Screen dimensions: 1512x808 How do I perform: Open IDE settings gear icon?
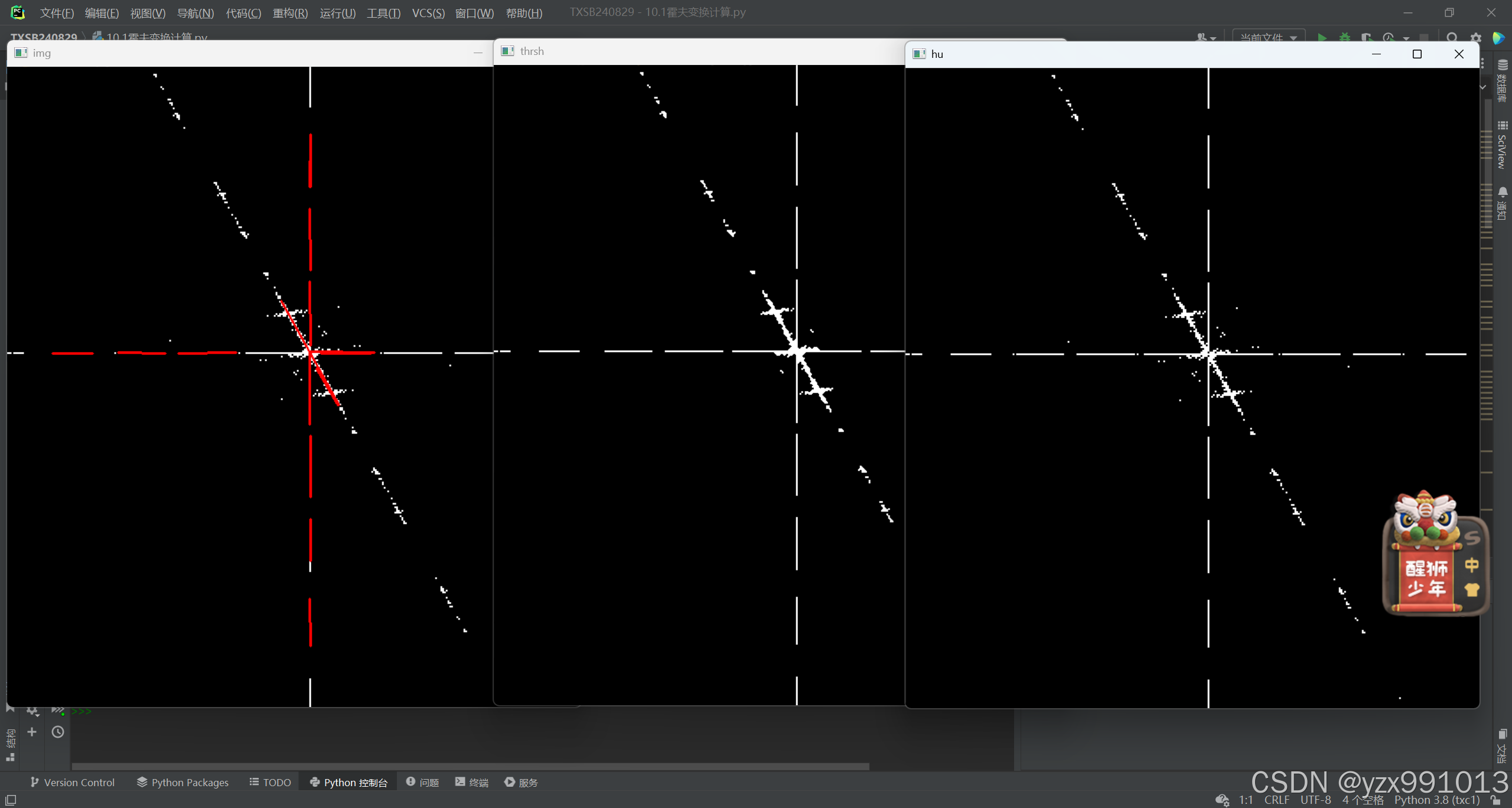point(1476,37)
